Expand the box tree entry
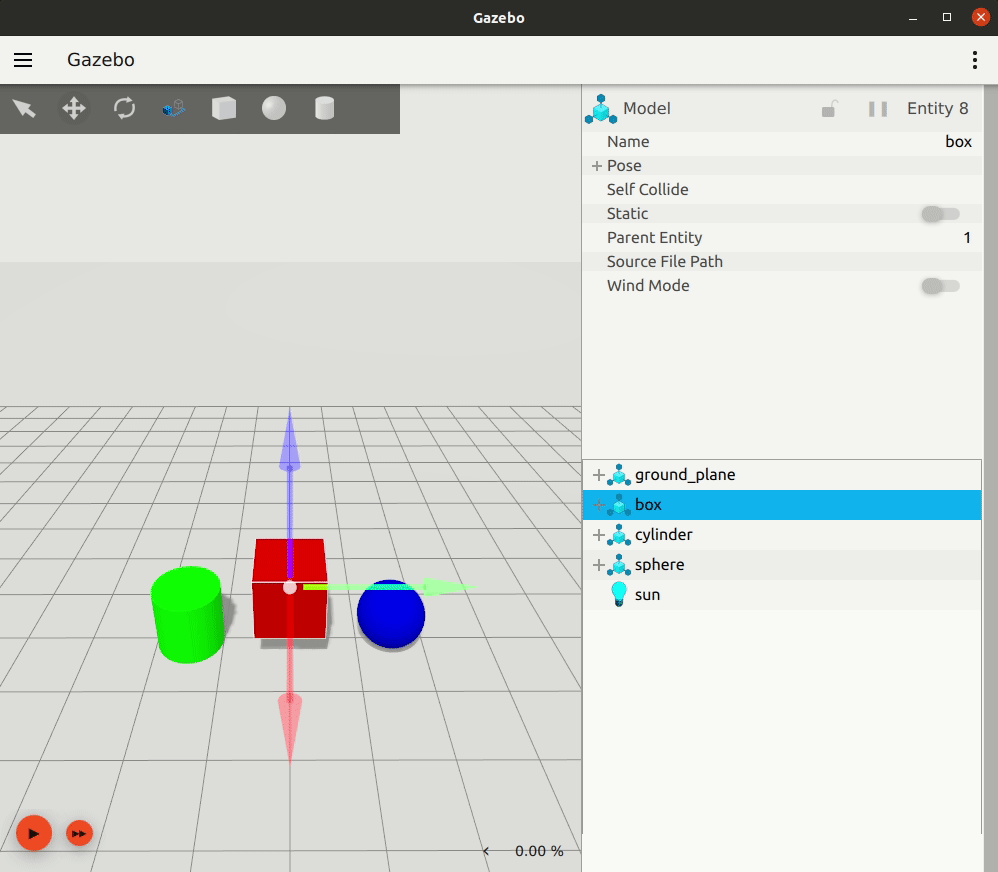This screenshot has width=998, height=872. [x=598, y=505]
